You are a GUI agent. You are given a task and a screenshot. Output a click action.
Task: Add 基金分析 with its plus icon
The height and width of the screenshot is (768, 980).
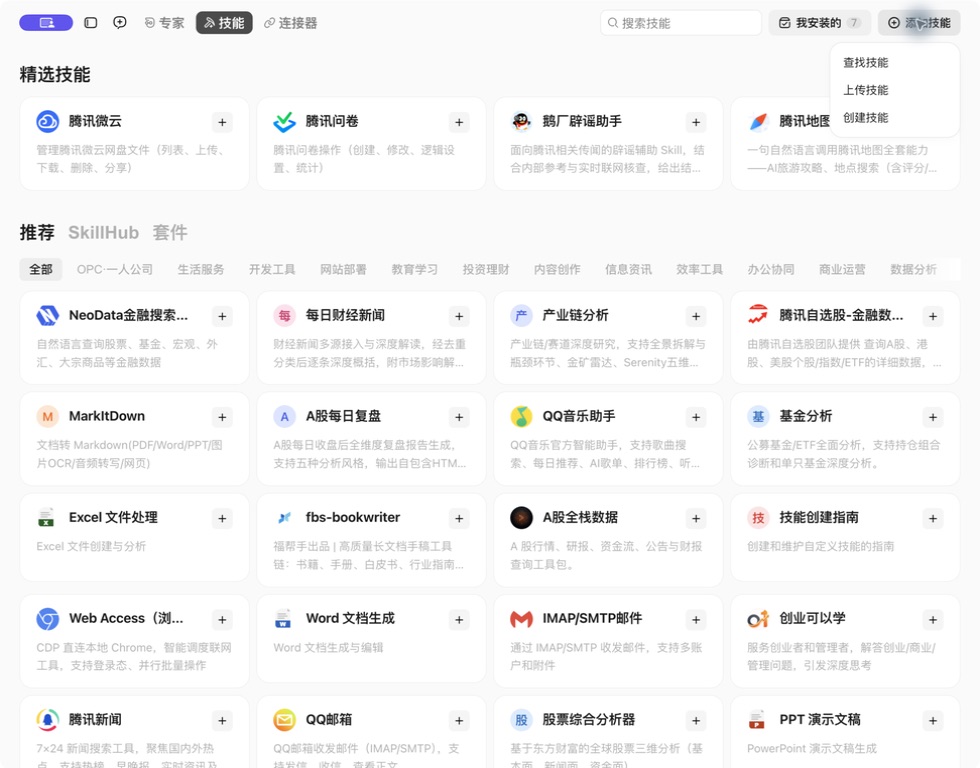pos(932,417)
